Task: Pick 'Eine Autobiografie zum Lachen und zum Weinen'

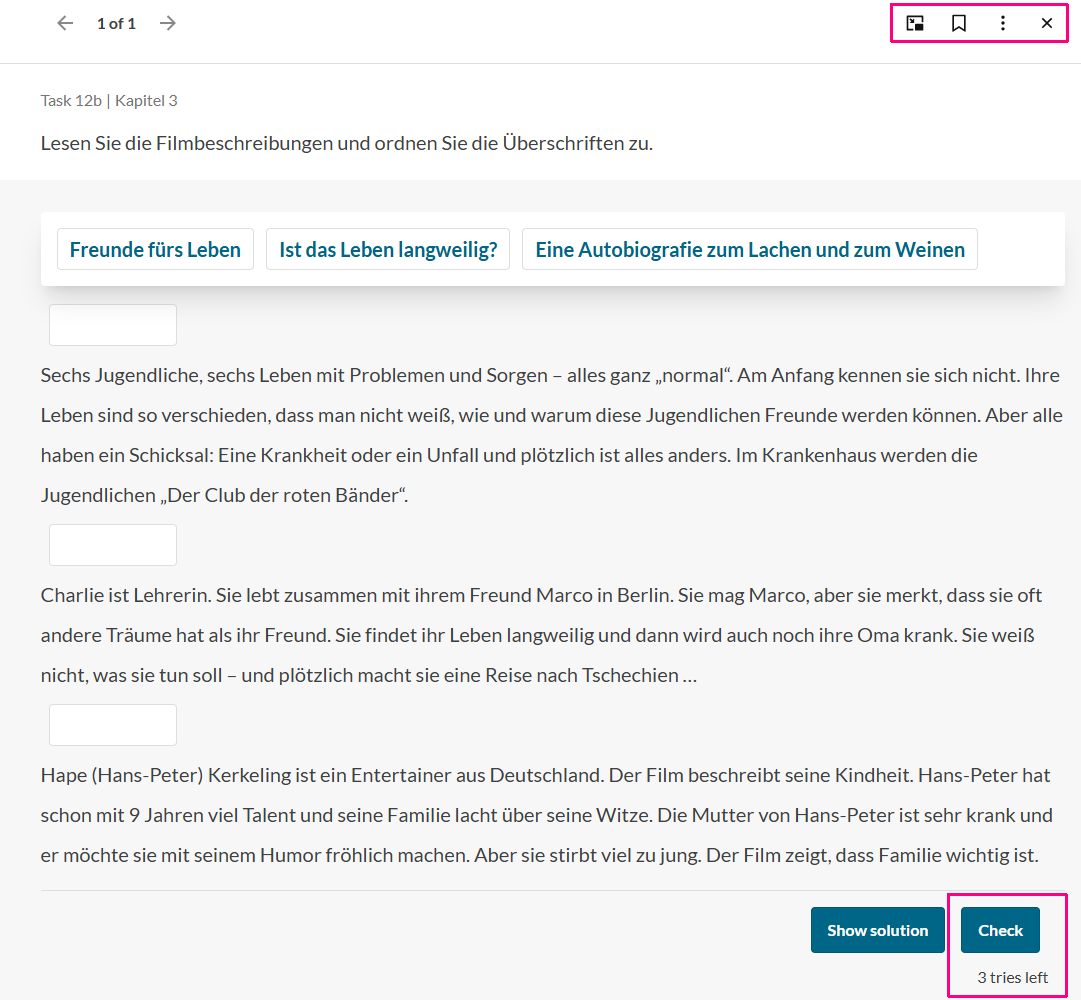Action: coord(749,250)
